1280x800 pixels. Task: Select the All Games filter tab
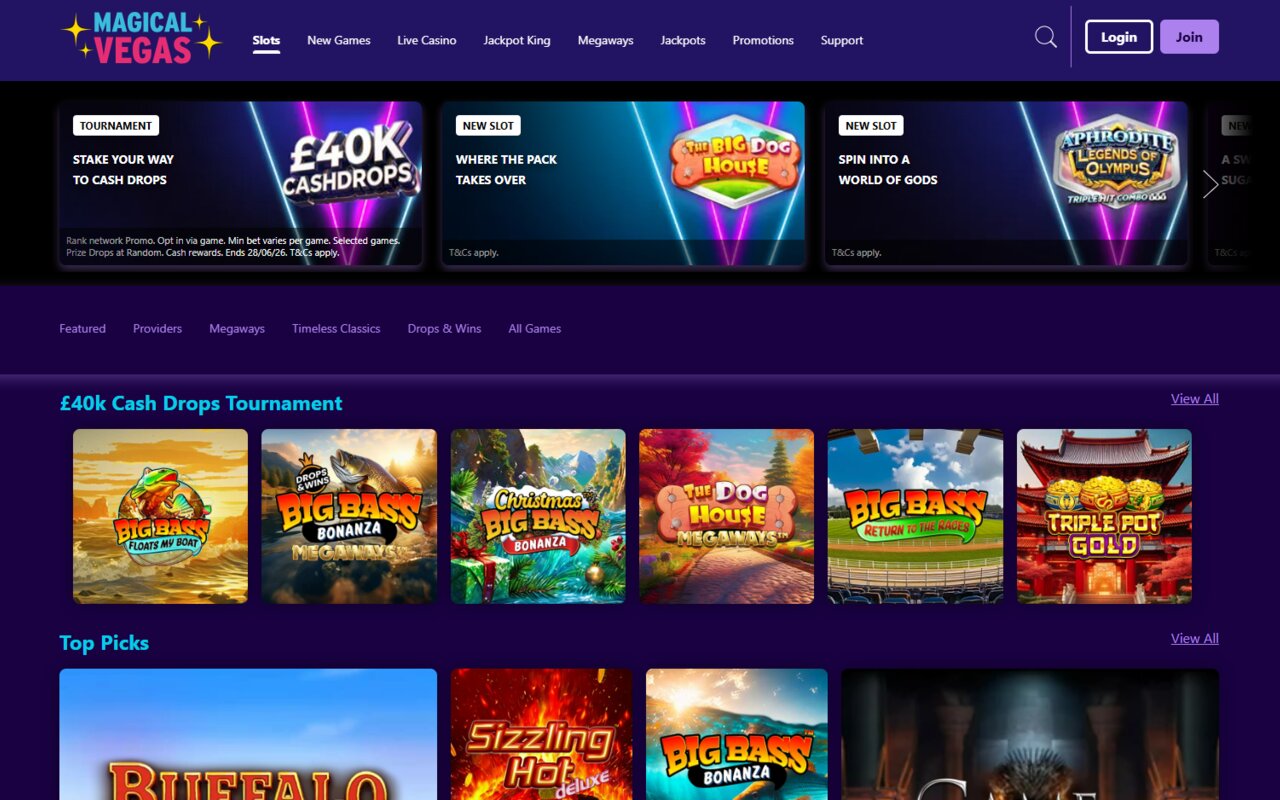535,329
